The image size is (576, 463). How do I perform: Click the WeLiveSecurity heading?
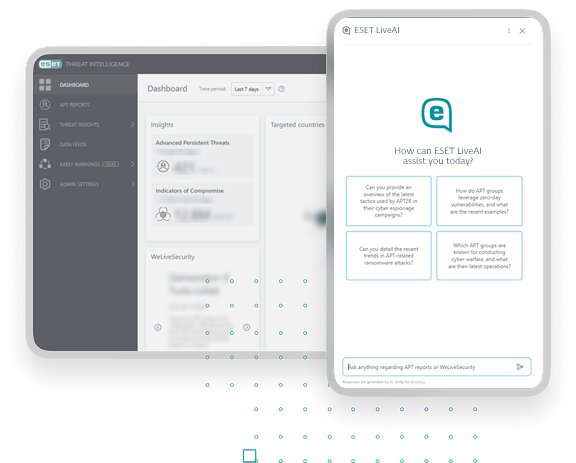pos(173,256)
